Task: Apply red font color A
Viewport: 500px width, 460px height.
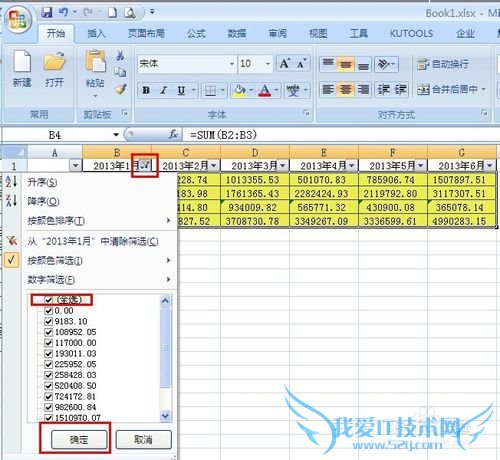Action: [265, 90]
